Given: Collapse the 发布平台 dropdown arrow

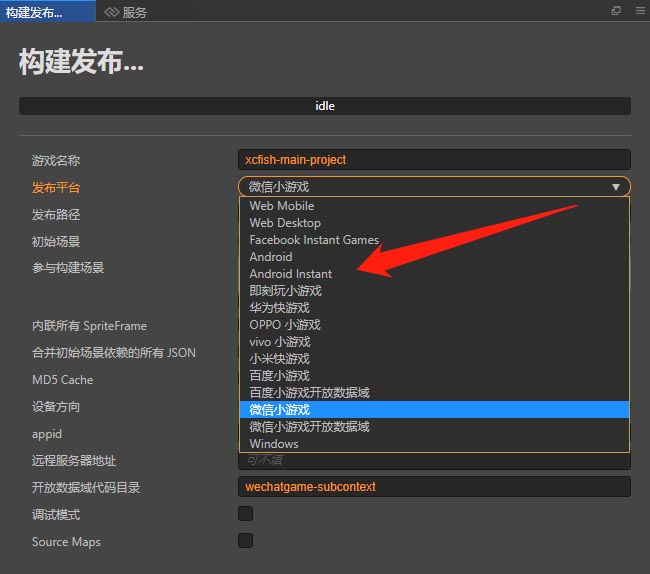Looking at the screenshot, I should (615, 187).
